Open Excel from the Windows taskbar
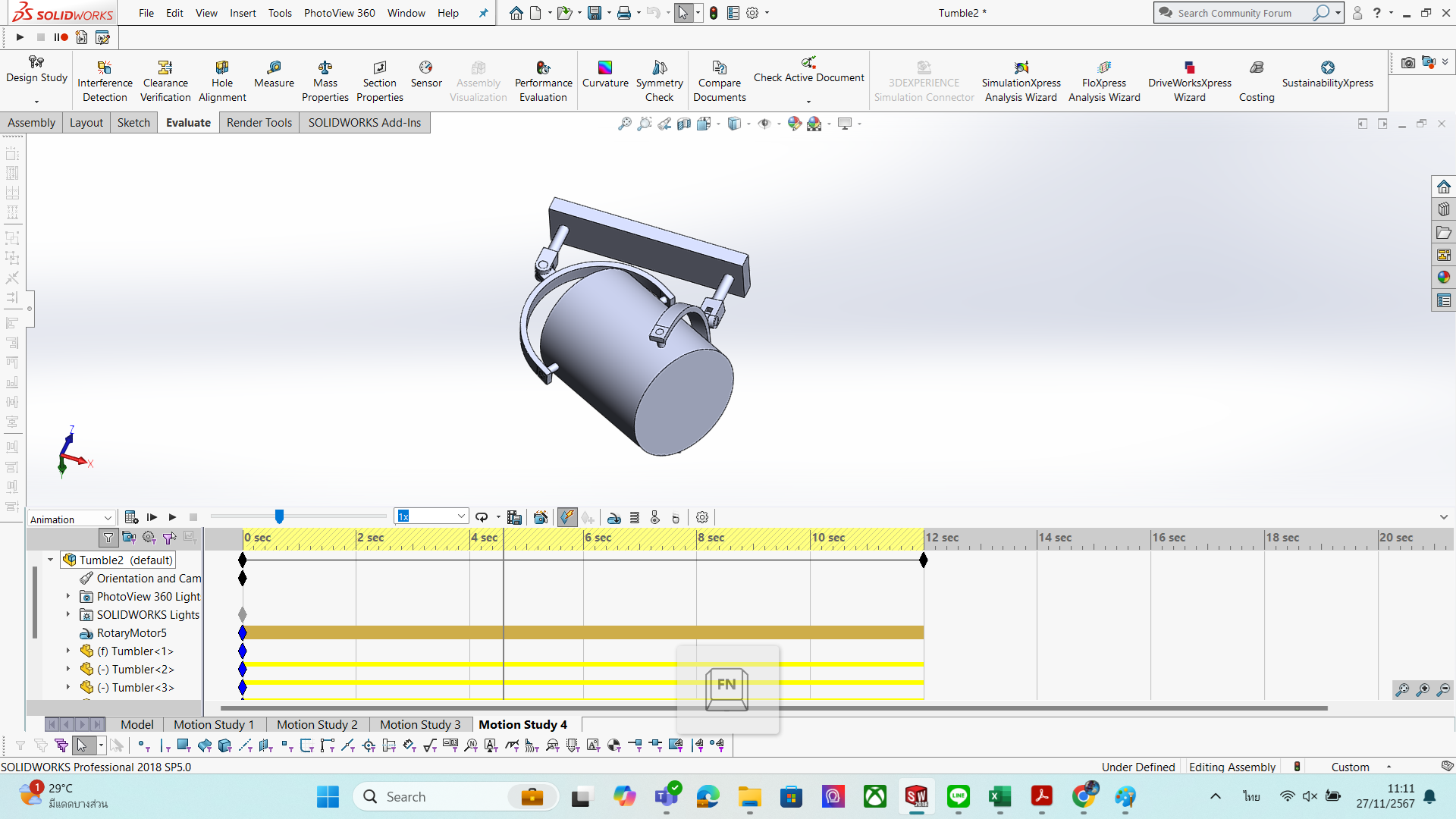This screenshot has height=819, width=1456. click(x=999, y=796)
